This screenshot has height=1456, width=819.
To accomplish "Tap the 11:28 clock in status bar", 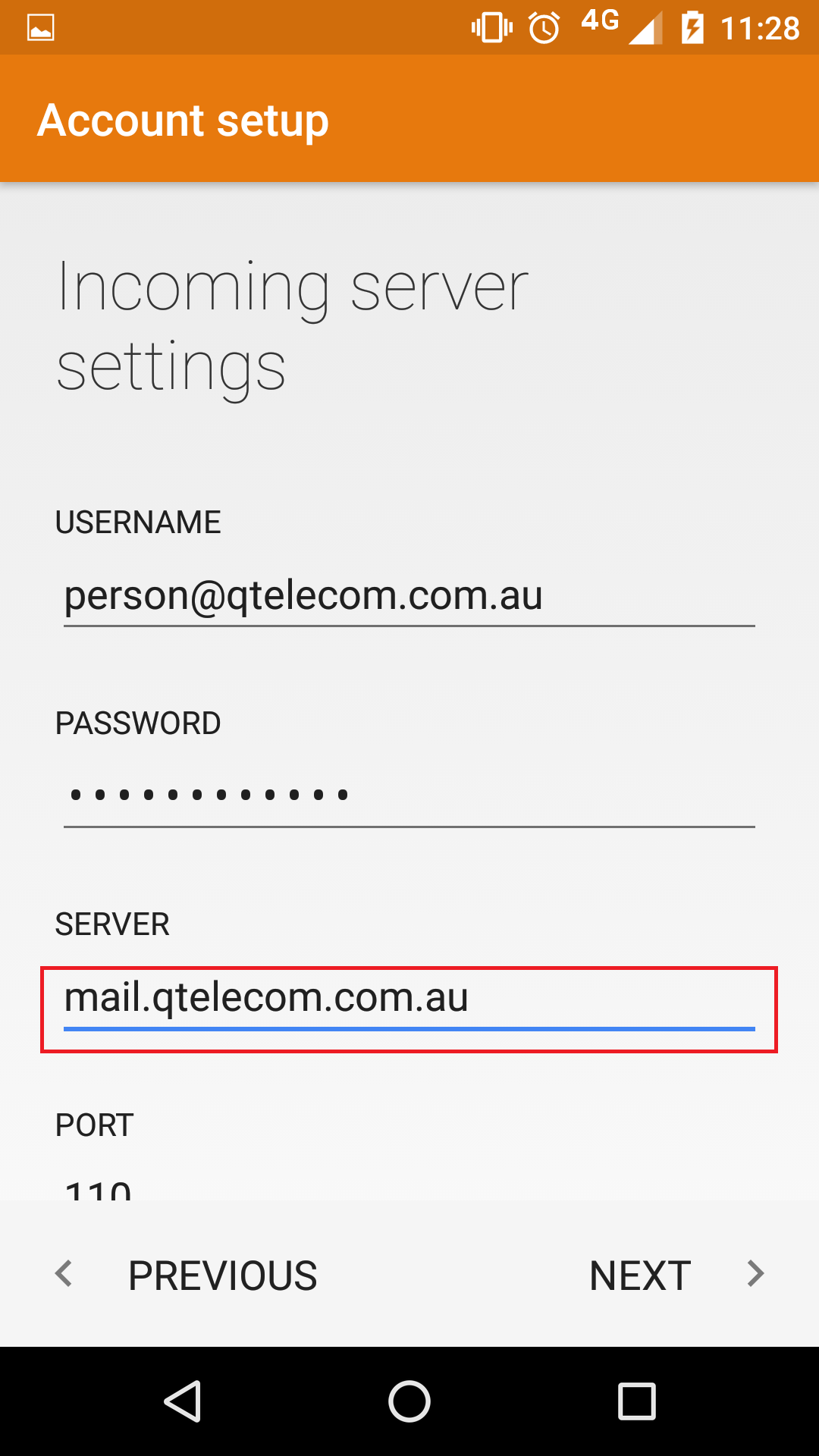I will (x=760, y=29).
